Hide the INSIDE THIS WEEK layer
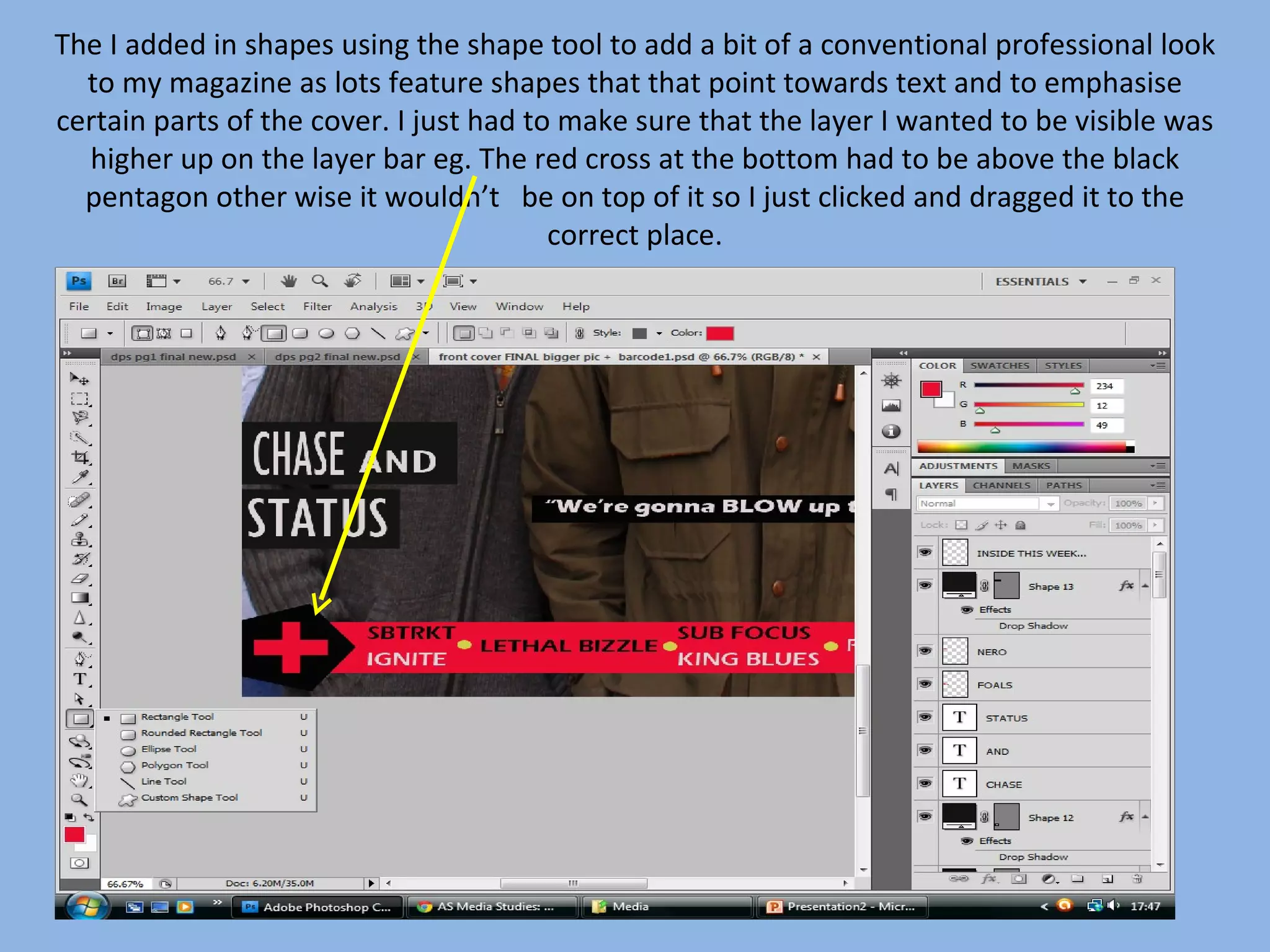The width and height of the screenshot is (1270, 952). pyautogui.click(x=925, y=552)
